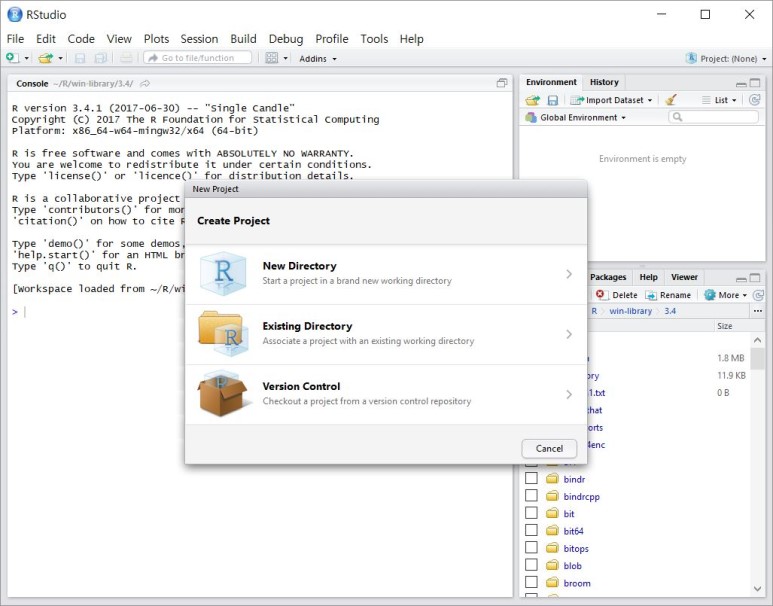This screenshot has width=773, height=606.
Task: Click the Open File folder icon
Action: point(45,58)
